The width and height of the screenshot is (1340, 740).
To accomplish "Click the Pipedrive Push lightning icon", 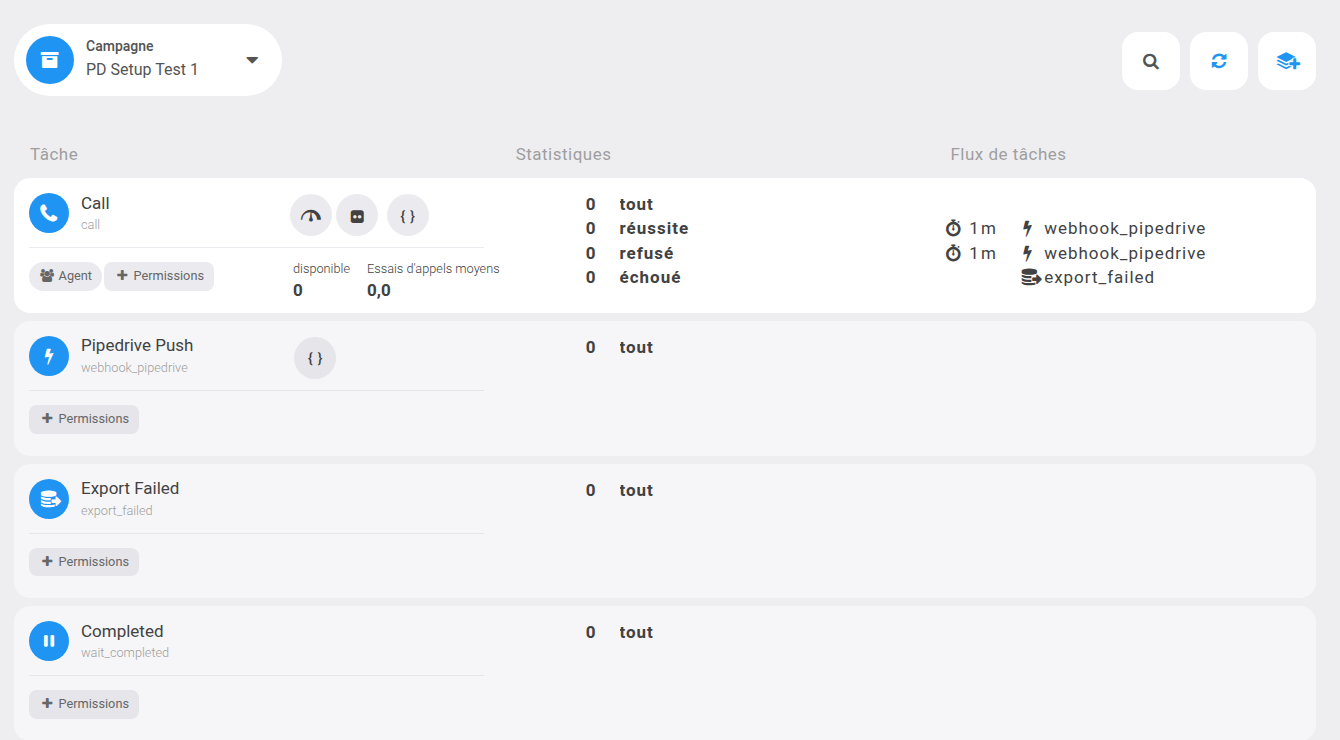I will point(49,356).
